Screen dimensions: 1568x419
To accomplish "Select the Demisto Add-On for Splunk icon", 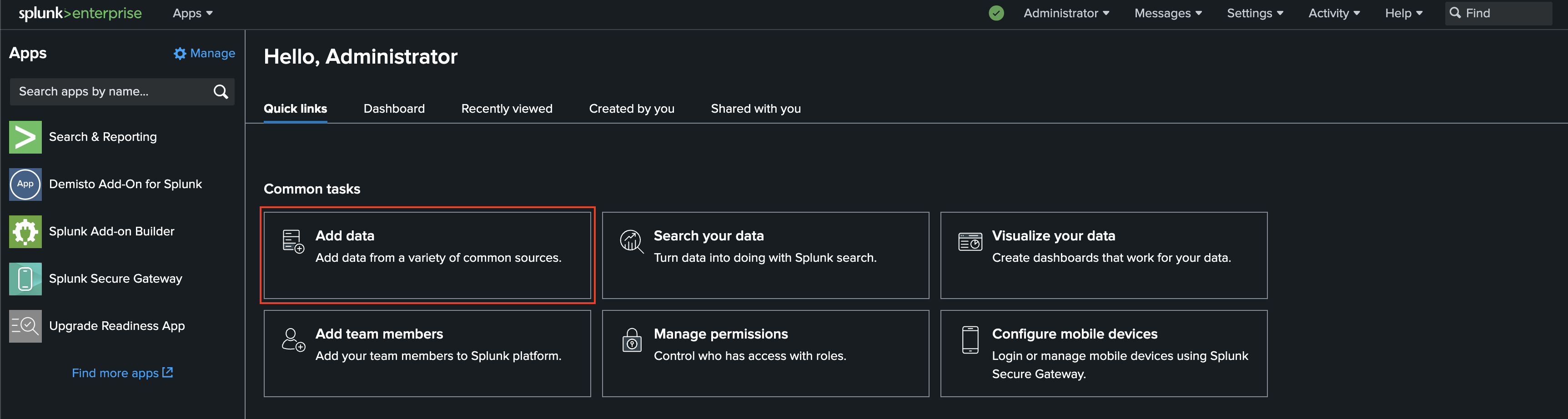I will 25,184.
